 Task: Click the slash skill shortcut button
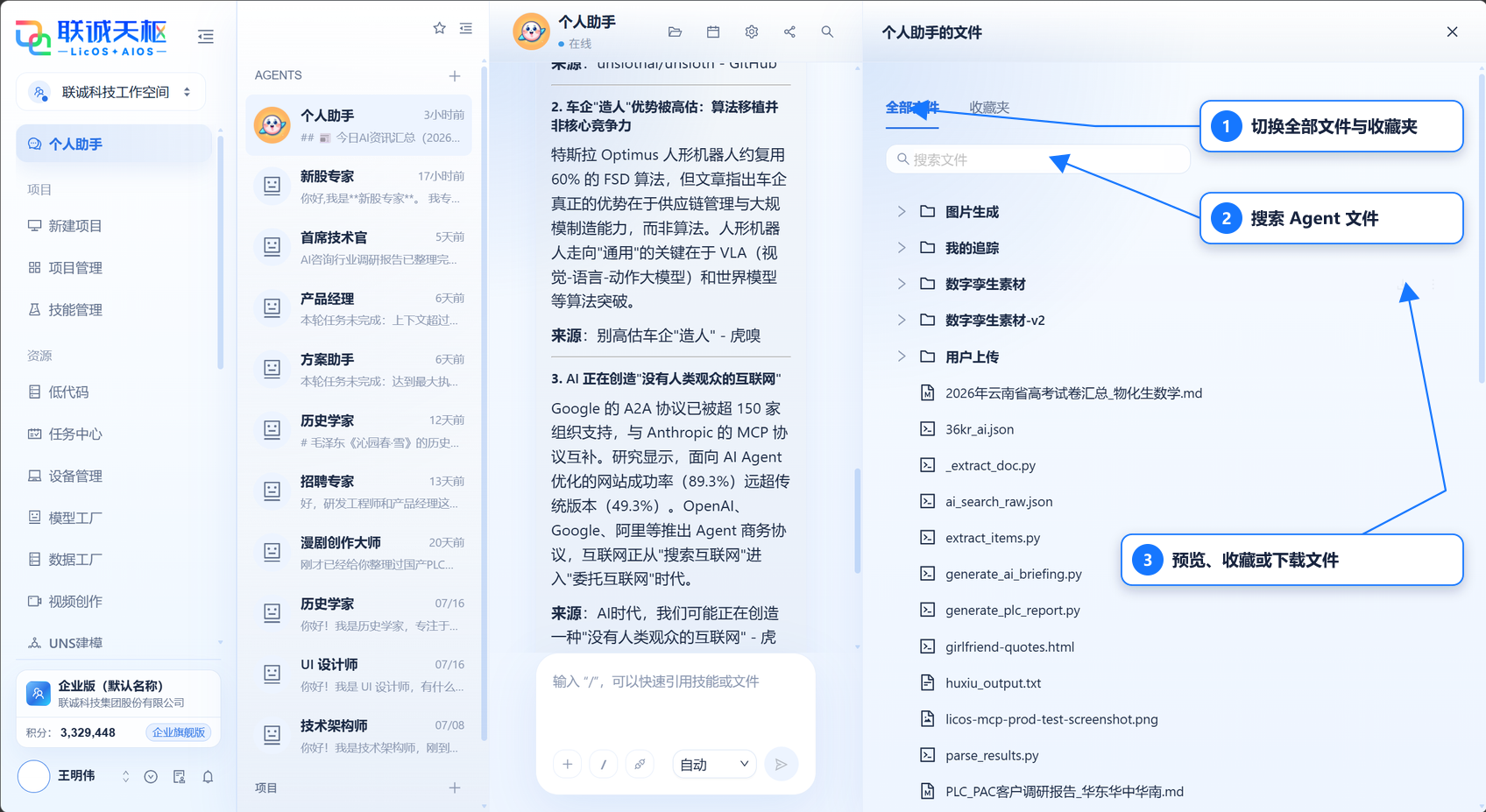tap(604, 764)
